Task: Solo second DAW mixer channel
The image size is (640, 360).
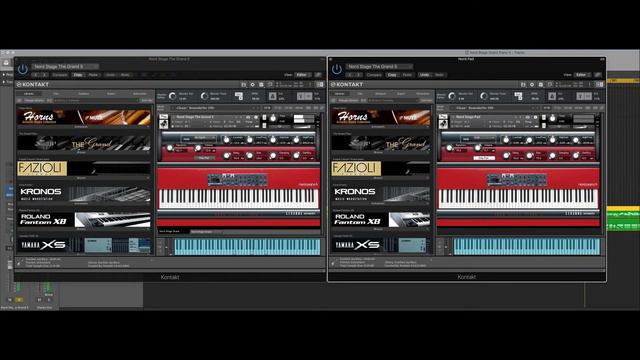Action: tap(48, 300)
